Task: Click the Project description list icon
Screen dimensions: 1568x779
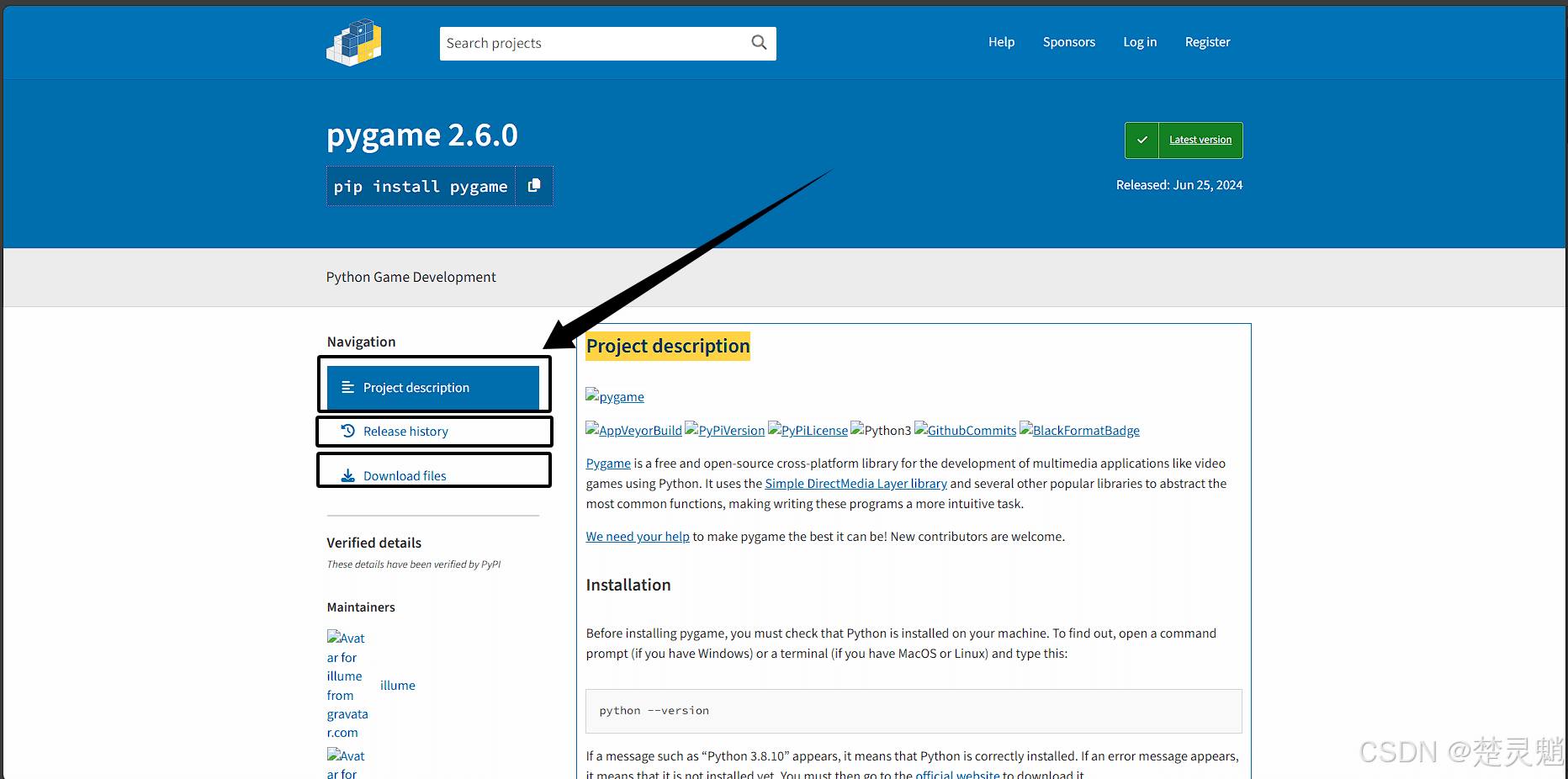Action: [x=347, y=388]
